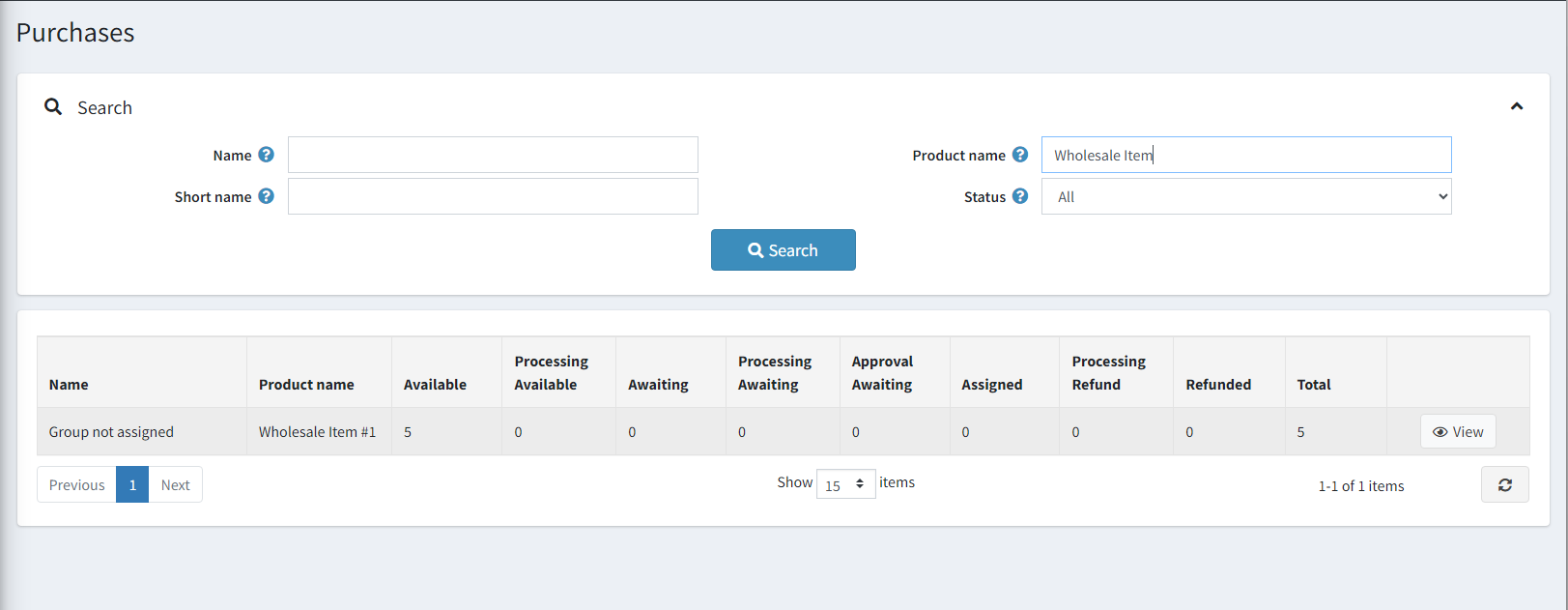
Task: Click the Name field help icon
Action: [267, 155]
